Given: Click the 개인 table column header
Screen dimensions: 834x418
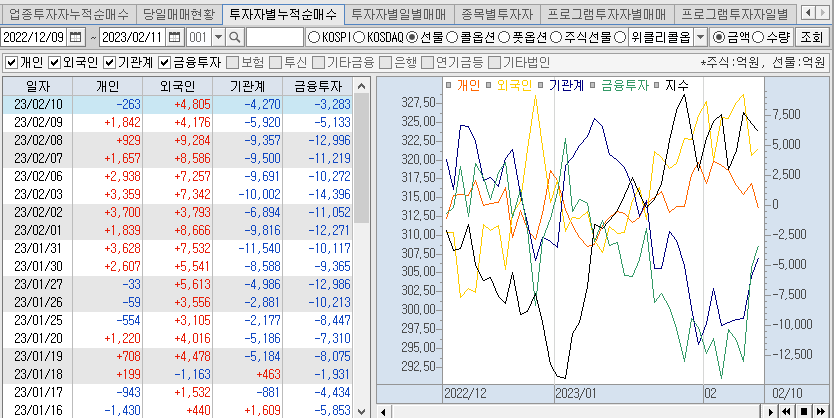Looking at the screenshot, I should click(x=107, y=86).
